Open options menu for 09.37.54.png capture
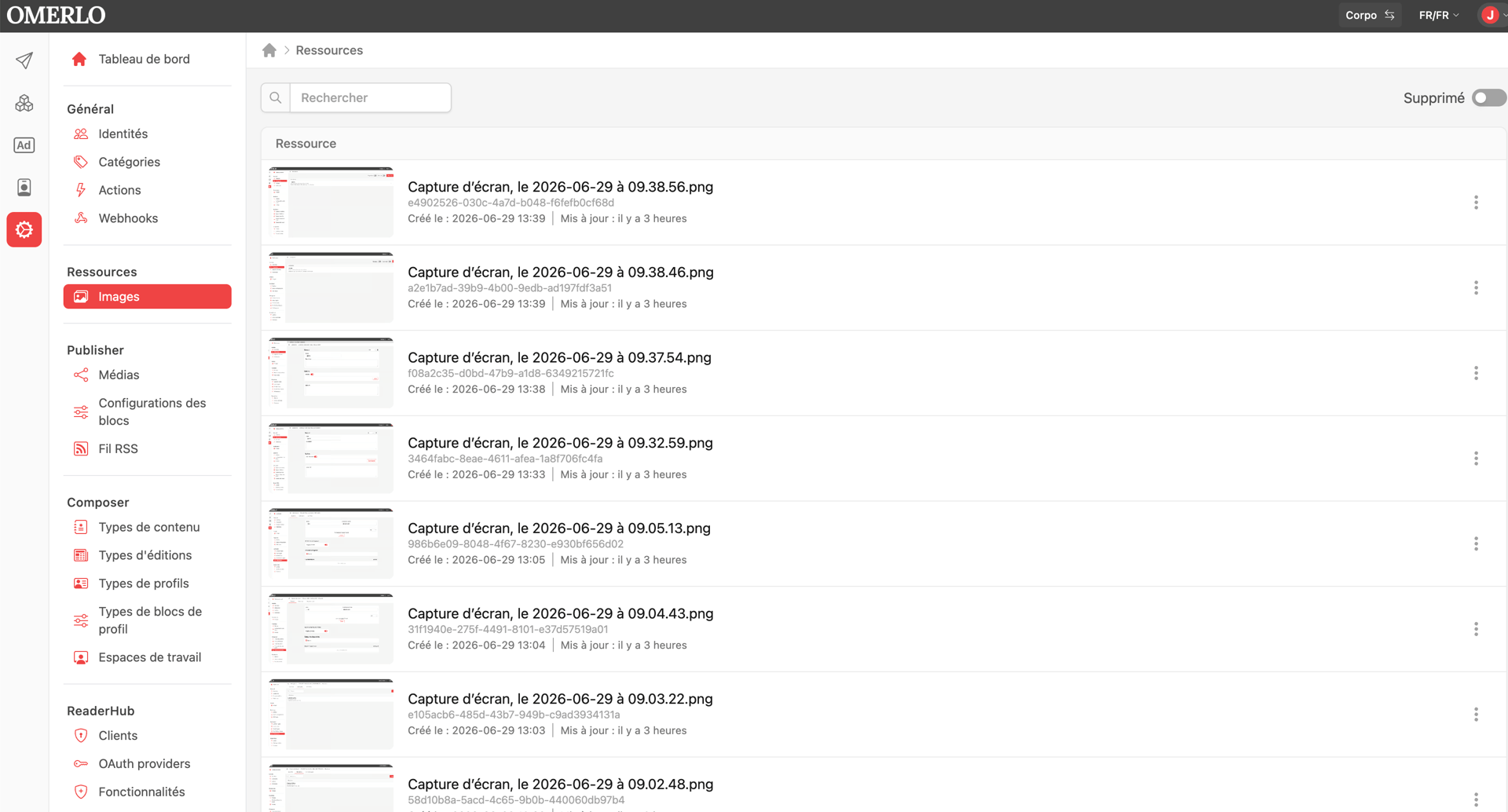 click(1476, 373)
